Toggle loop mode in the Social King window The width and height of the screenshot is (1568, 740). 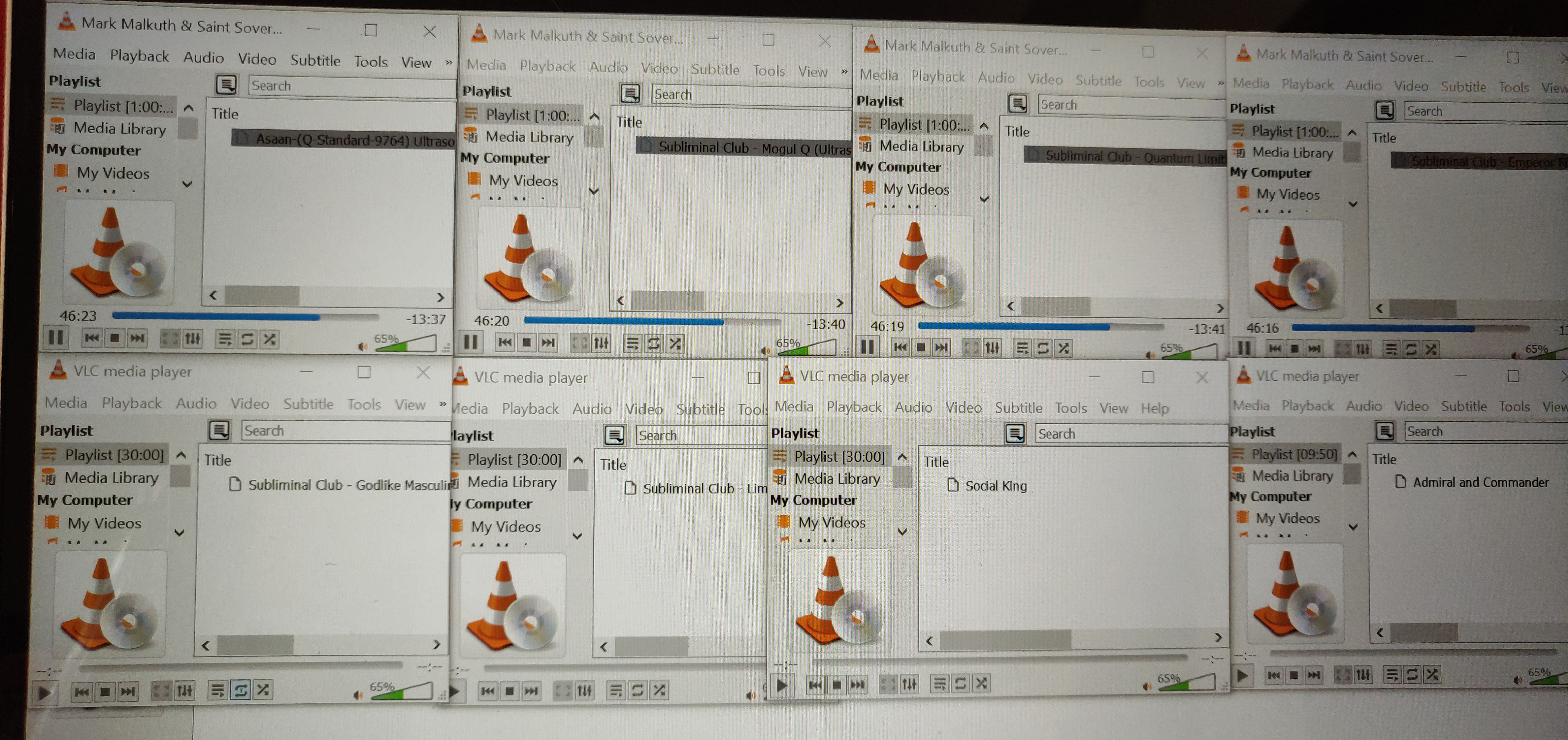961,684
